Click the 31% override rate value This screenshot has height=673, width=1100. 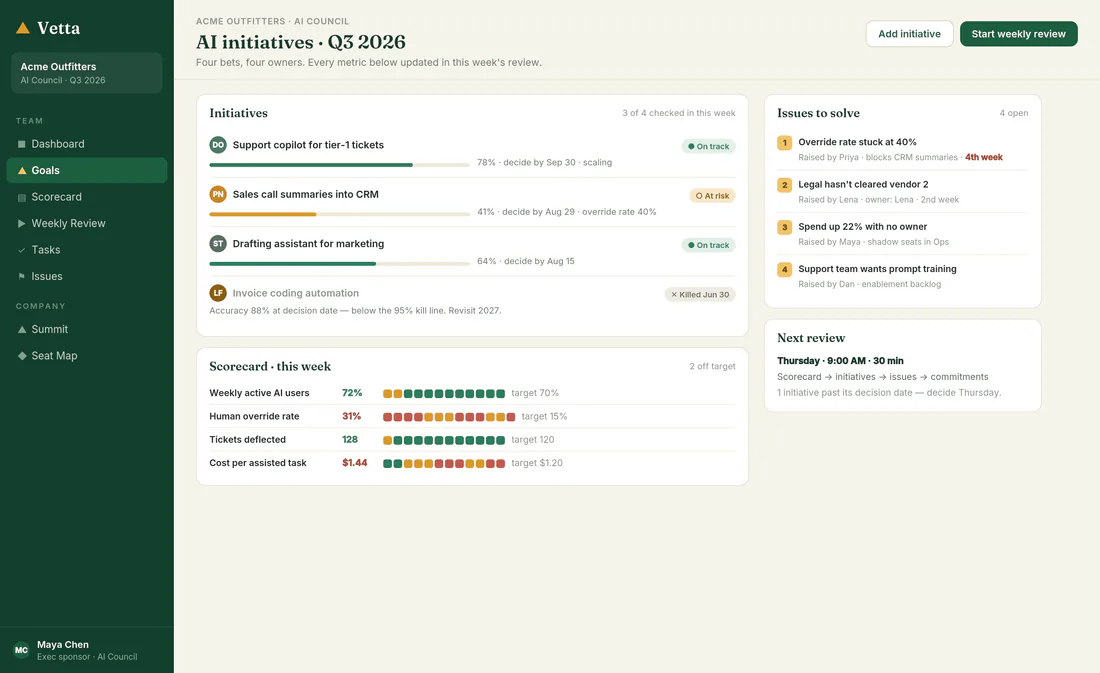click(x=351, y=416)
